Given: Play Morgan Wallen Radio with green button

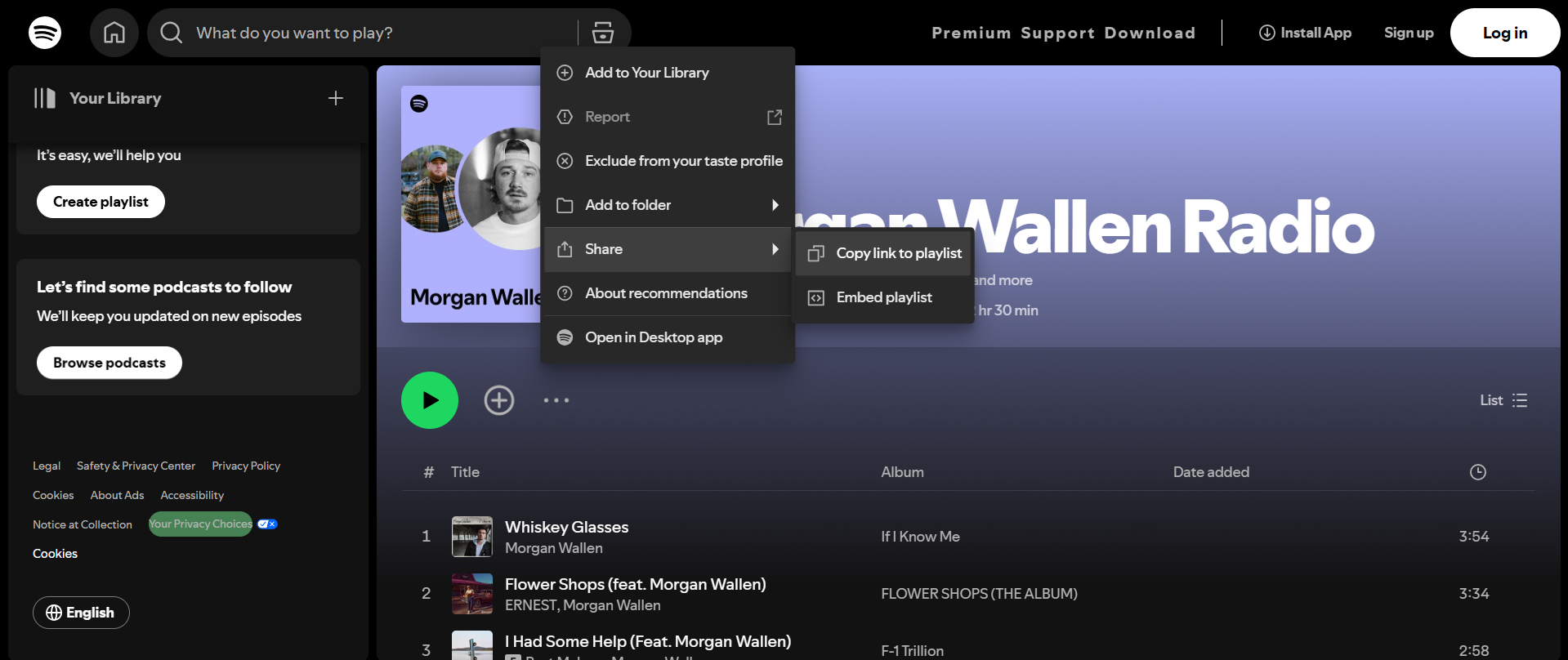Looking at the screenshot, I should (x=430, y=400).
